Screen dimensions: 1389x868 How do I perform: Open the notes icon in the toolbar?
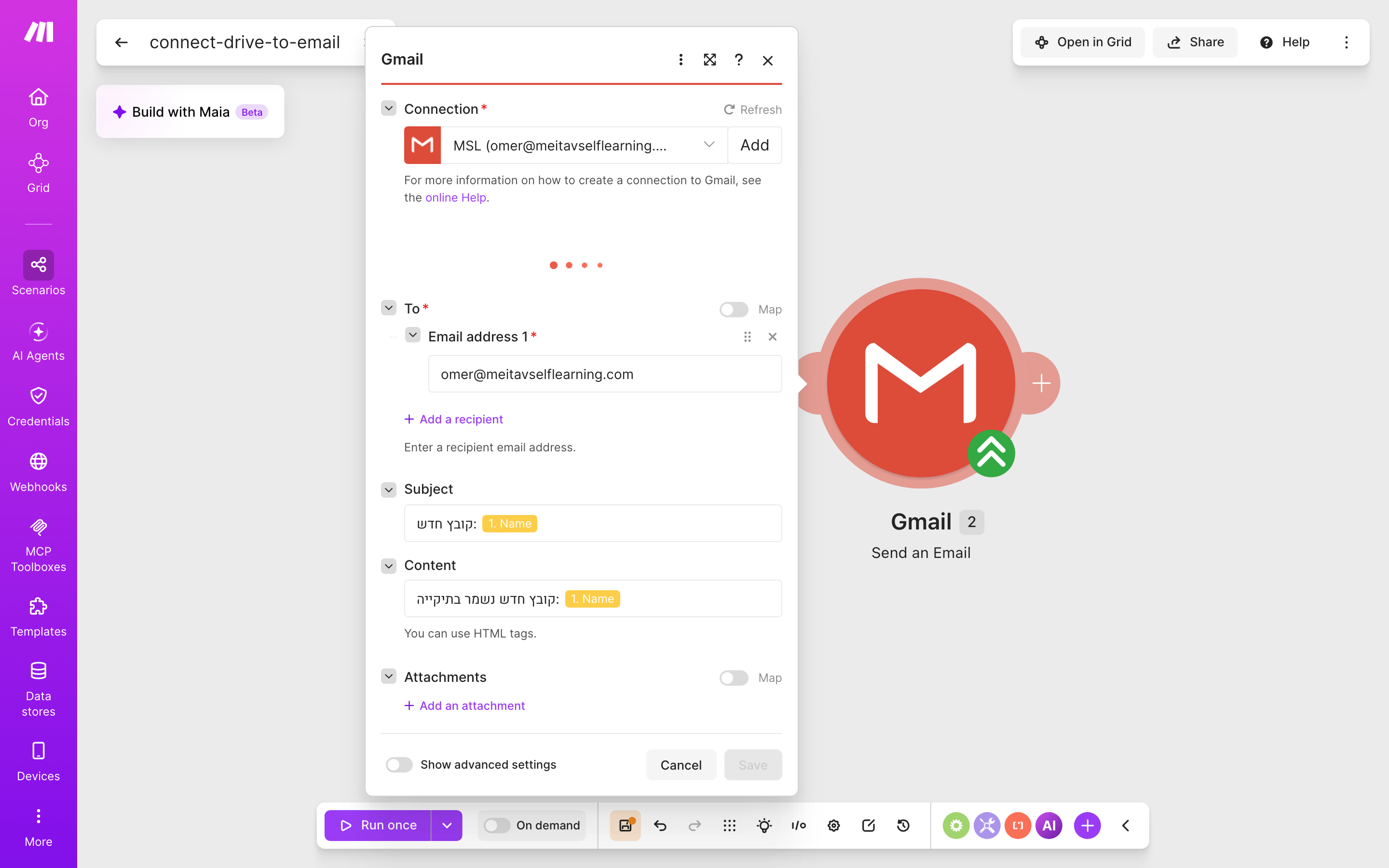pos(869,826)
